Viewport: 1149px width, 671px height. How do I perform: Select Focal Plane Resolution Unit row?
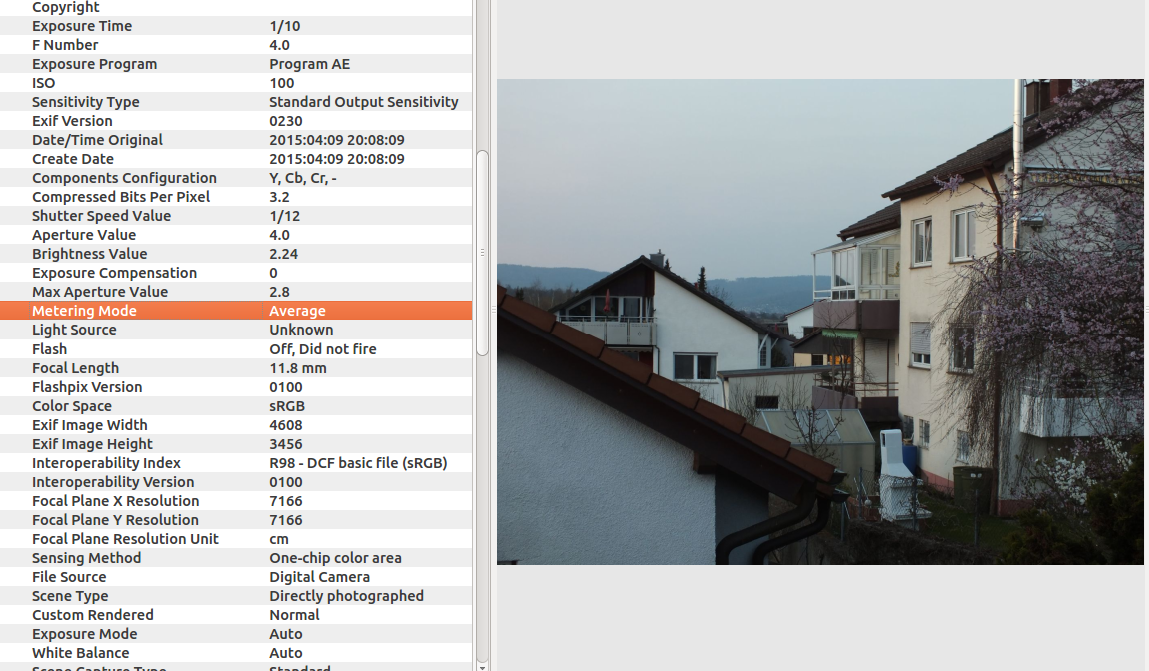(x=236, y=539)
